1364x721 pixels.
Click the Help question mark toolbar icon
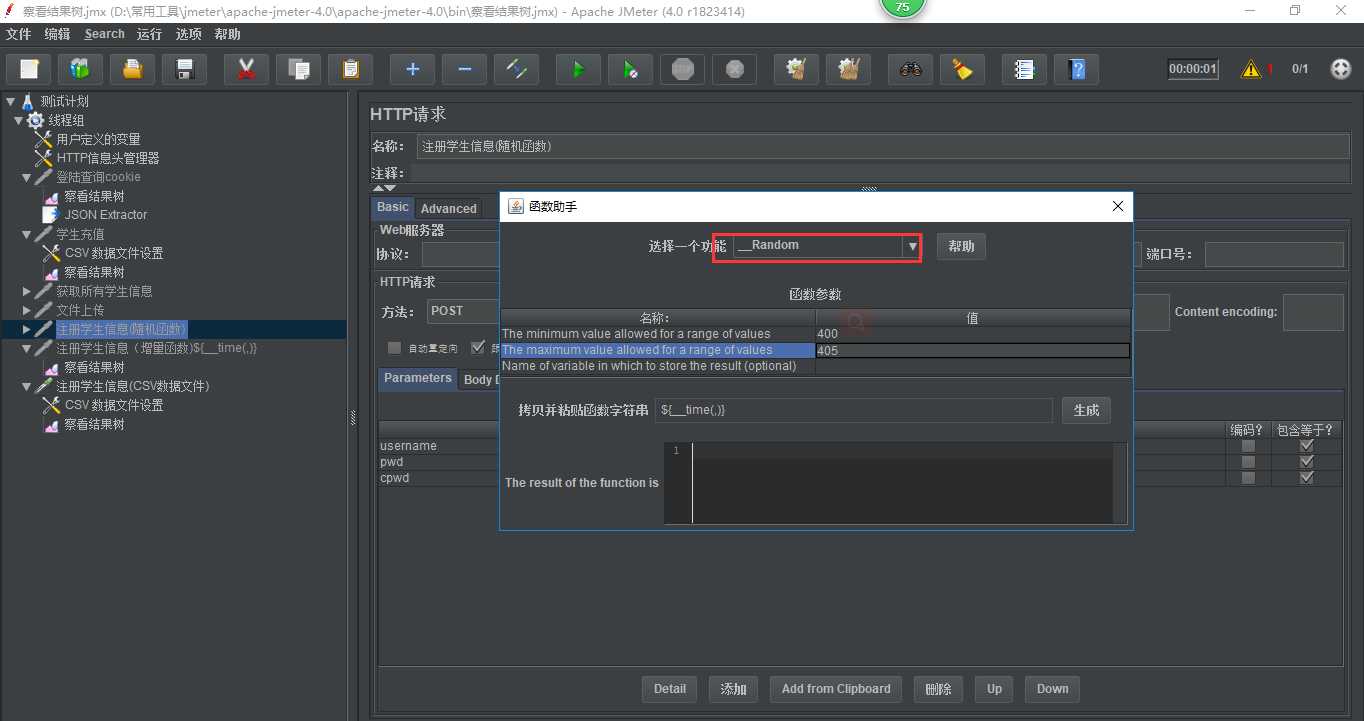point(1076,69)
